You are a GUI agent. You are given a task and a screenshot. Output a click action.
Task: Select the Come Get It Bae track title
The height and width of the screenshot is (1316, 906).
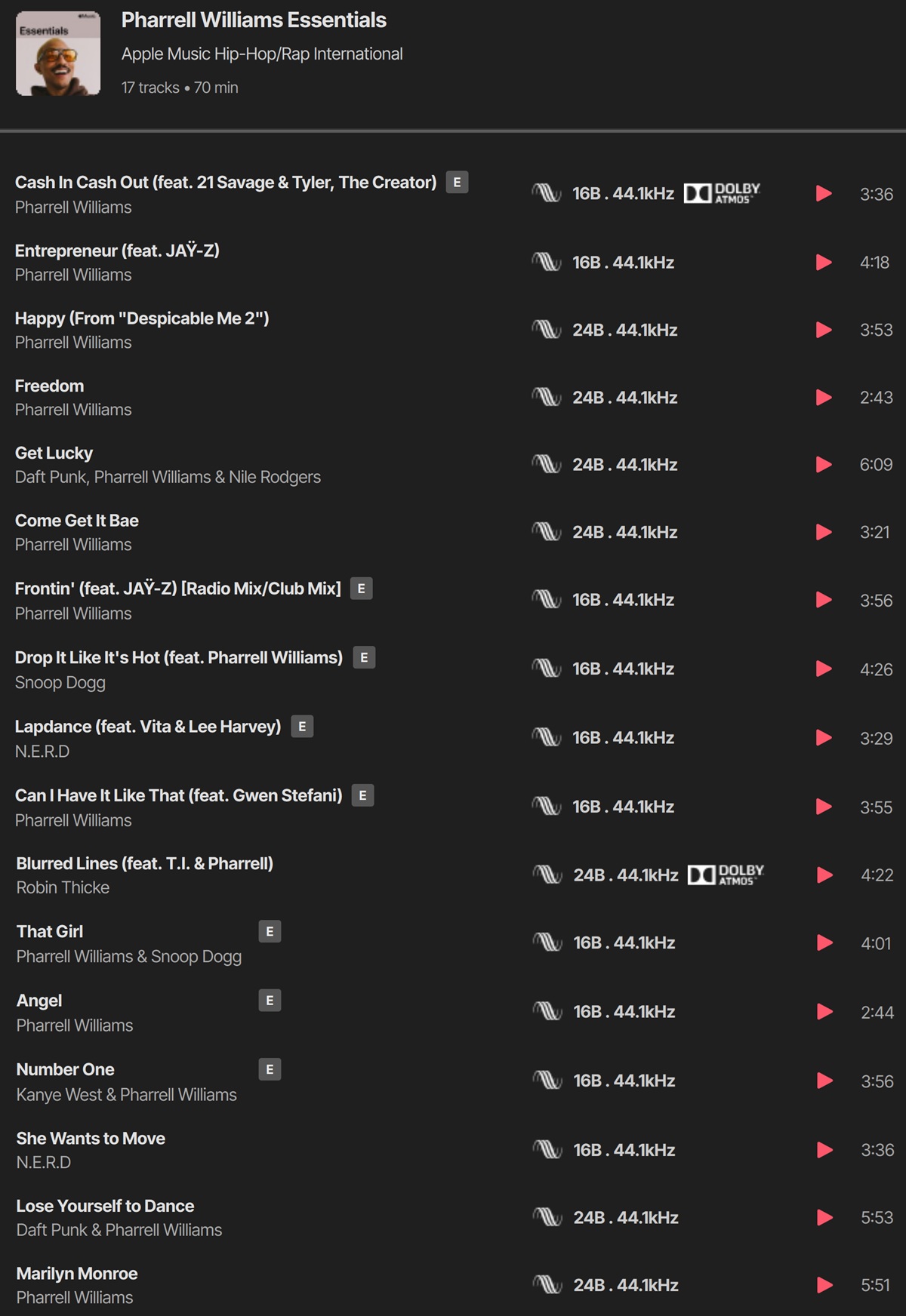pos(77,521)
